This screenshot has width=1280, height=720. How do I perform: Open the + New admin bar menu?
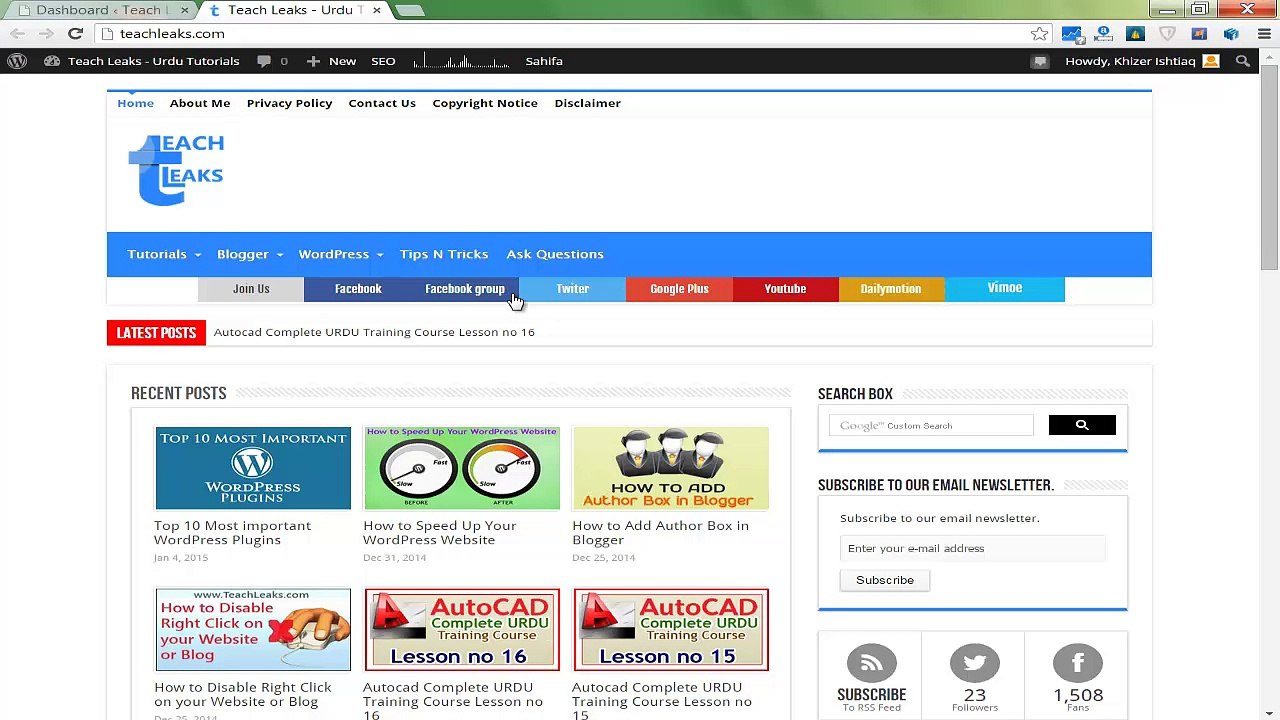(x=331, y=61)
